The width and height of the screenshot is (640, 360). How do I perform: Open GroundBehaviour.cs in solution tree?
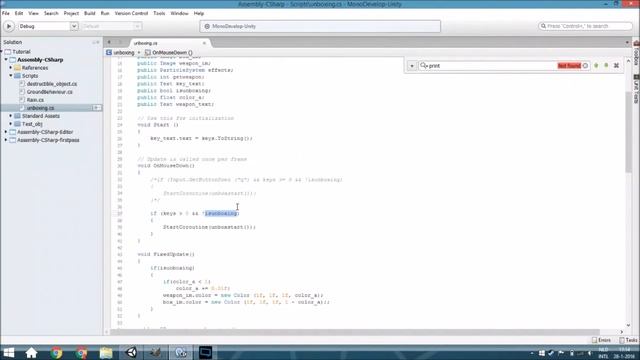49,92
